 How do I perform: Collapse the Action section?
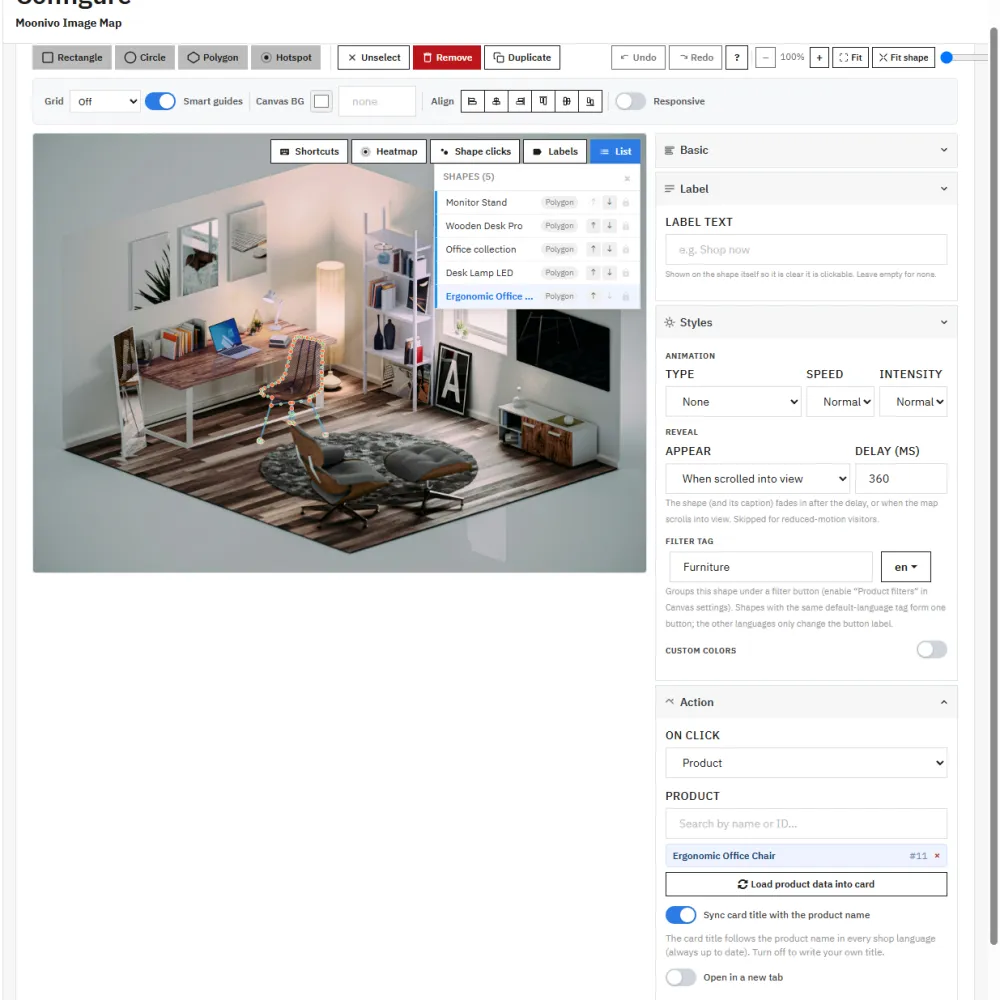point(806,702)
